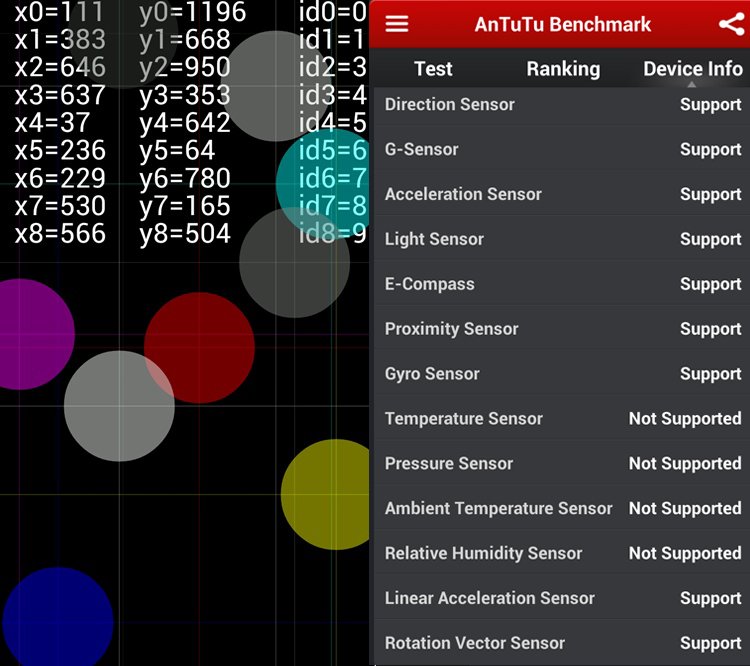Tap the Gyro Sensor entry

coord(562,374)
